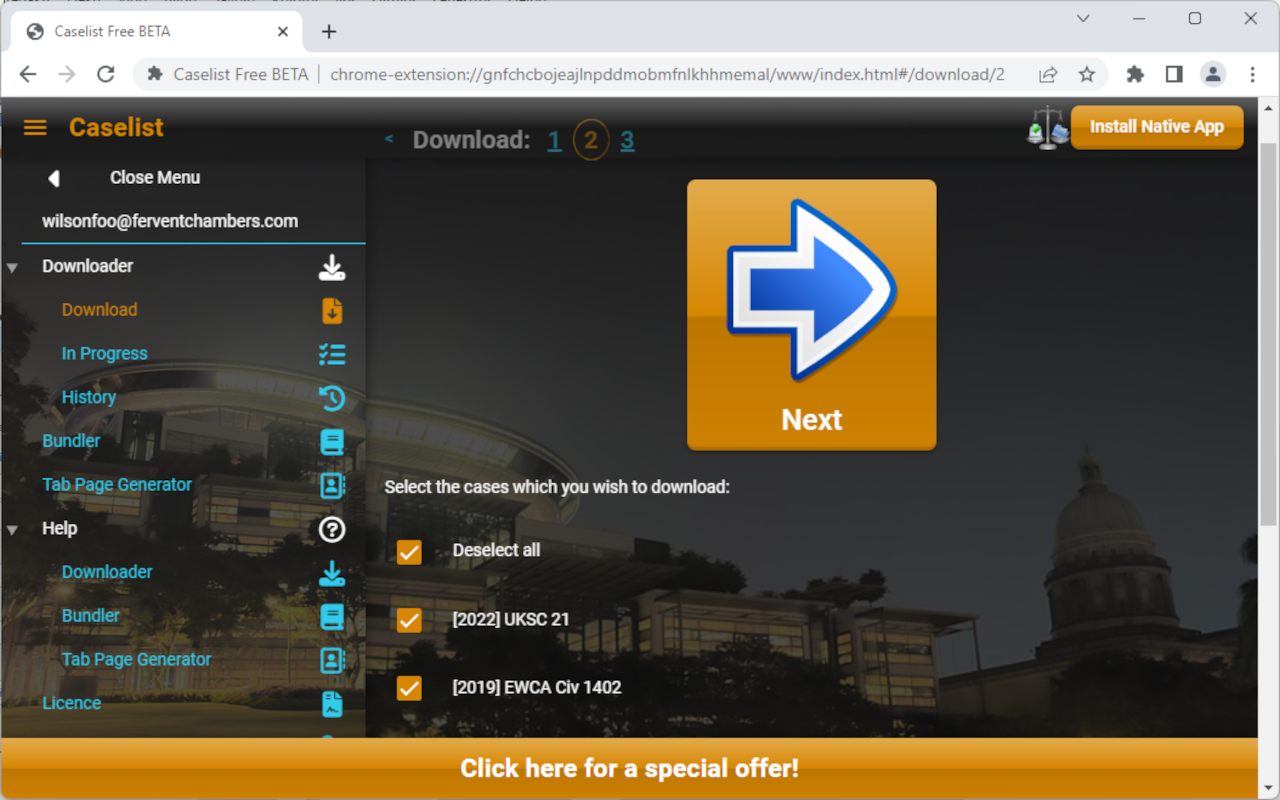1280x800 pixels.
Task: Click the Tab Page Generator main menu item
Action: coord(117,484)
